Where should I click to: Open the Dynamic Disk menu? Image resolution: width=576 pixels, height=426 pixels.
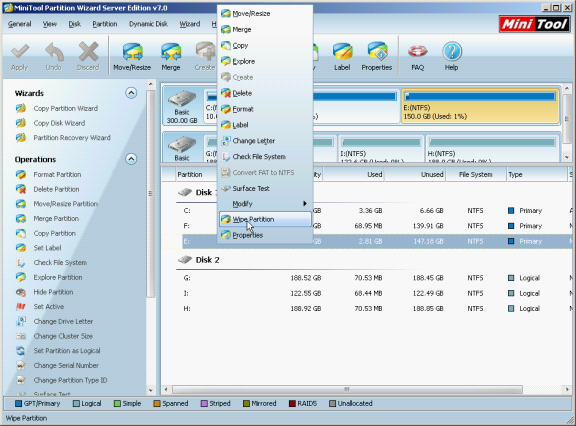(x=148, y=24)
